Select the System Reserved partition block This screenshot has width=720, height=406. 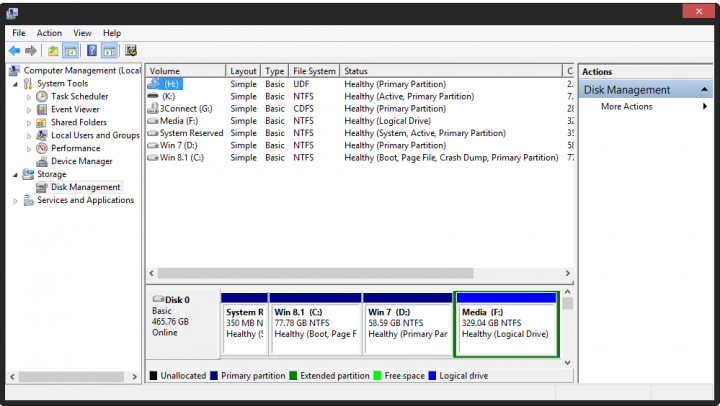[x=244, y=323]
